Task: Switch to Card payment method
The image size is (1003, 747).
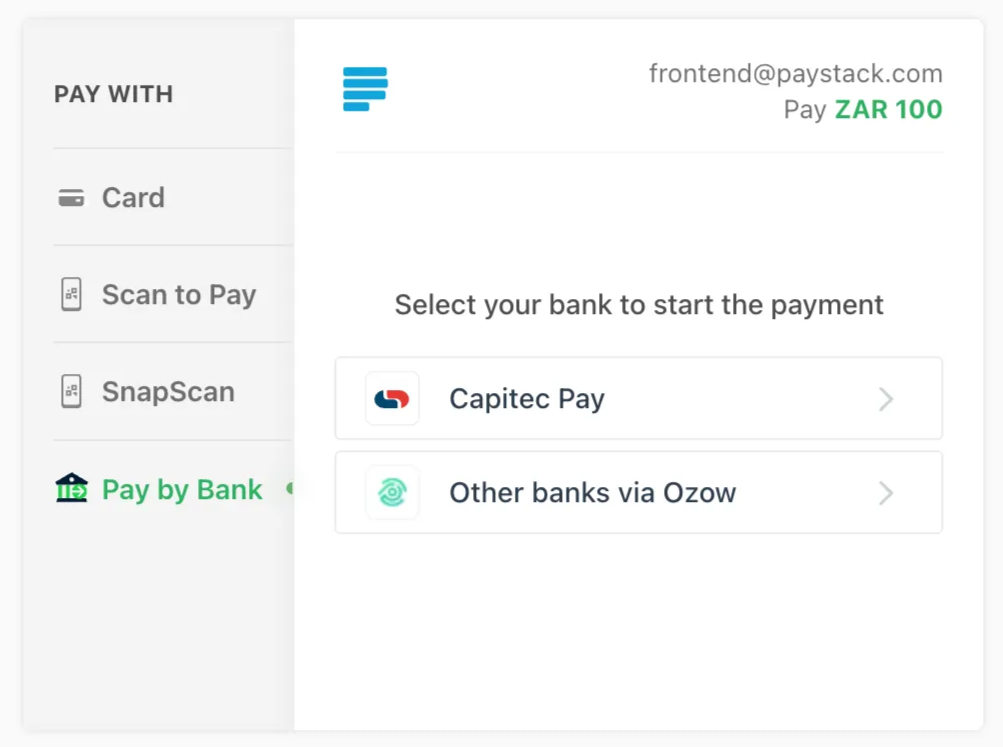Action: 133,198
